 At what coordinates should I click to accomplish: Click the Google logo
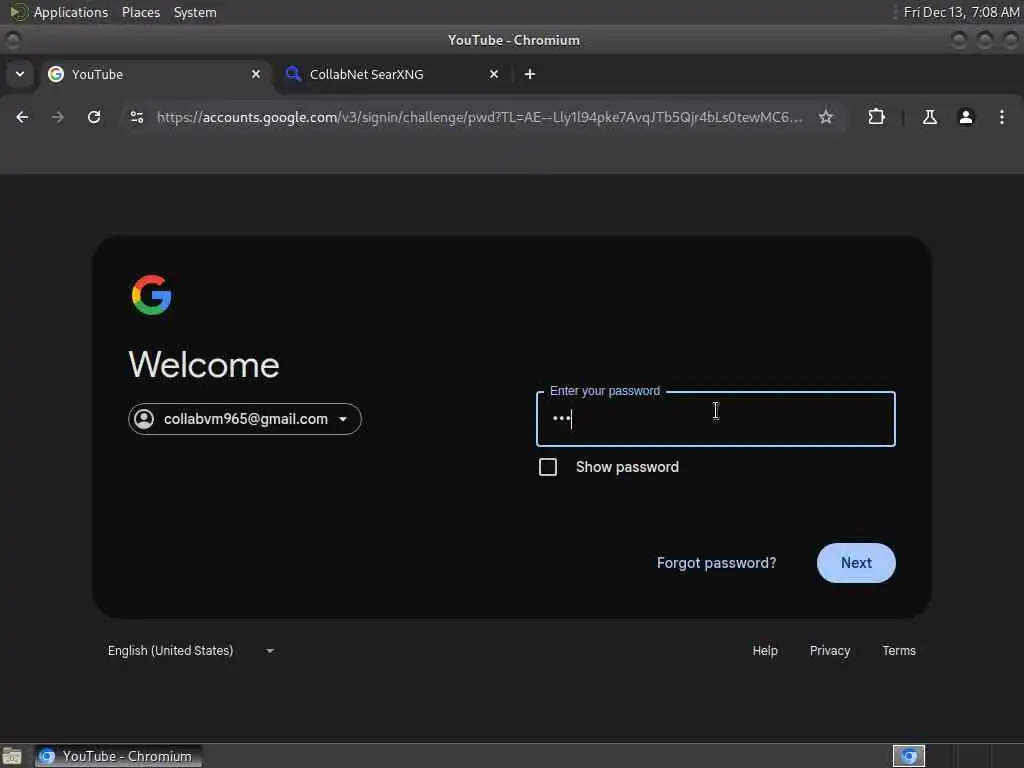(152, 295)
